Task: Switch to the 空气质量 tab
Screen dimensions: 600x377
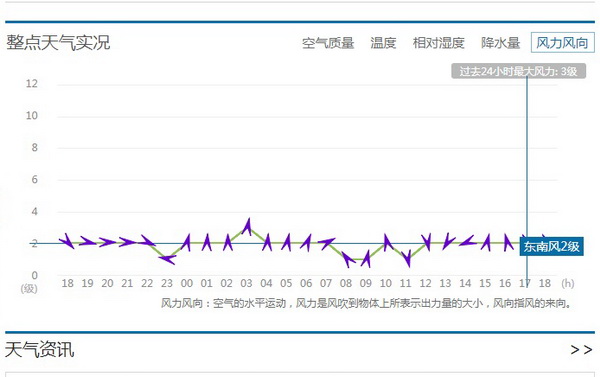Action: (x=328, y=43)
